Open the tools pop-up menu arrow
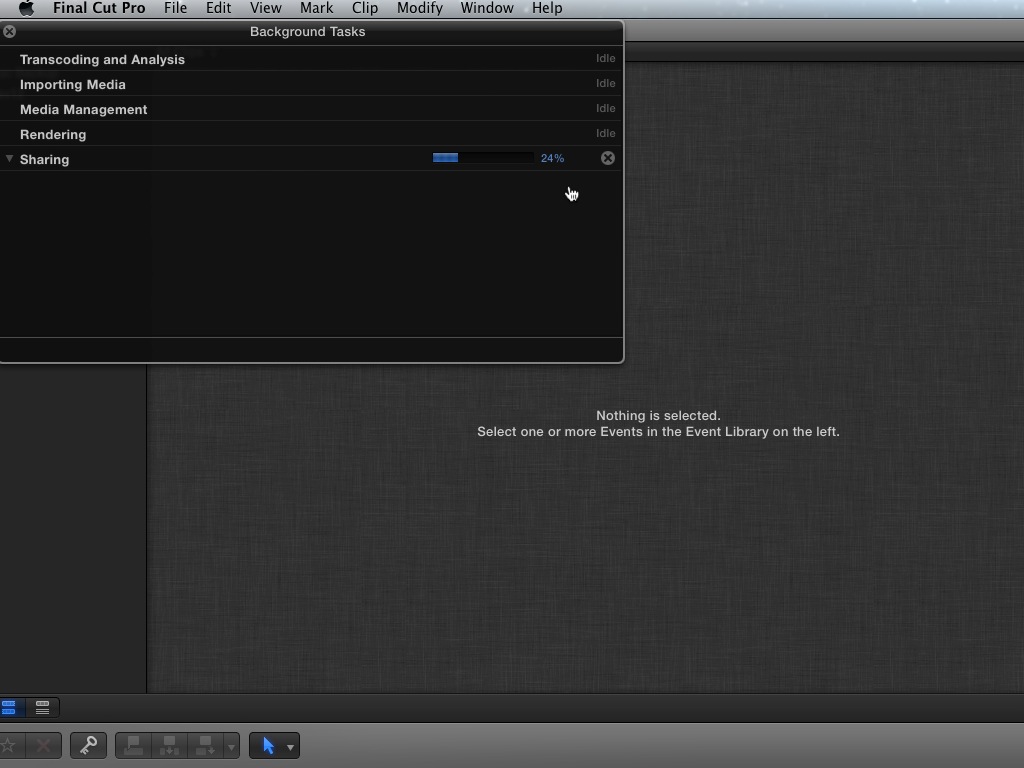Screen dimensions: 1024x768 coord(291,746)
